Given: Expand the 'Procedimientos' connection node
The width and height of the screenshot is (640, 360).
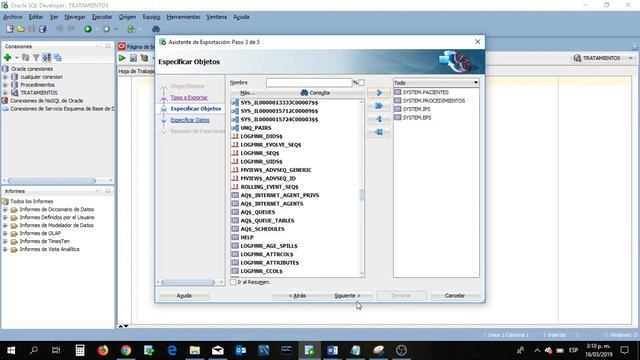Looking at the screenshot, I should click(x=5, y=85).
